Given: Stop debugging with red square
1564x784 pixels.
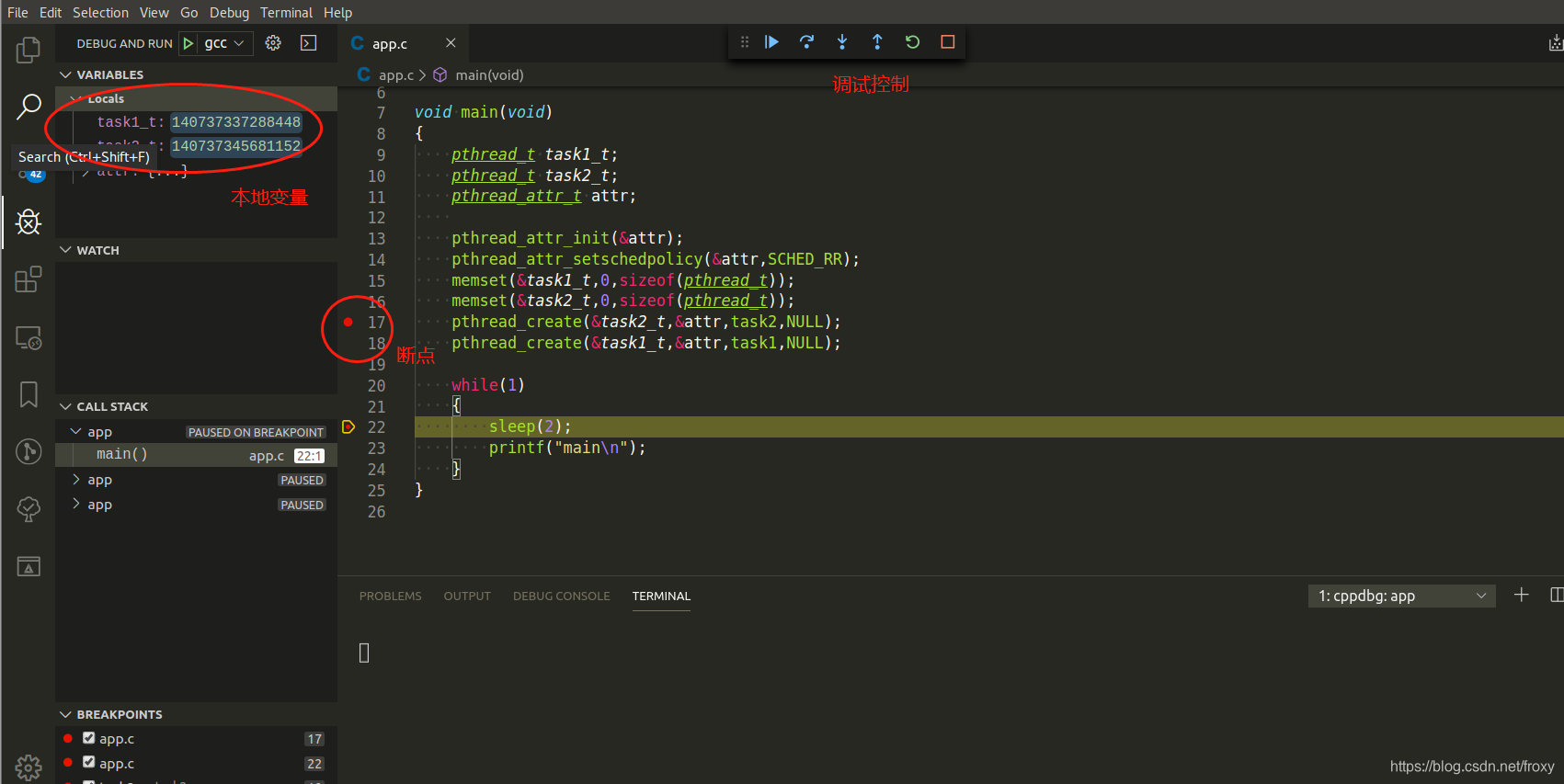Looking at the screenshot, I should [948, 42].
